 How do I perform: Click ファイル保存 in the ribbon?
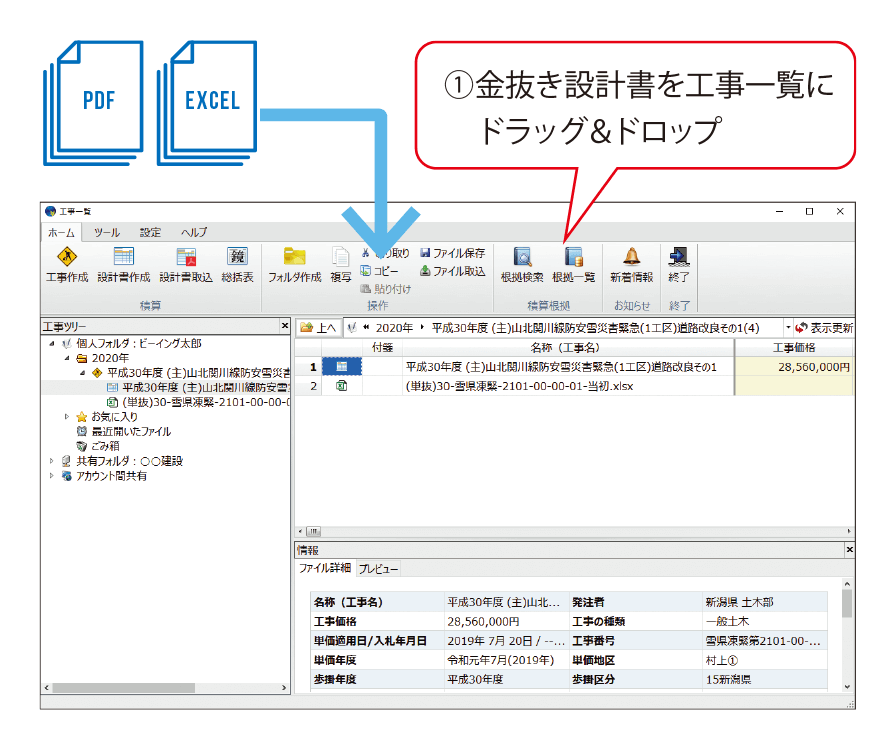[x=452, y=254]
